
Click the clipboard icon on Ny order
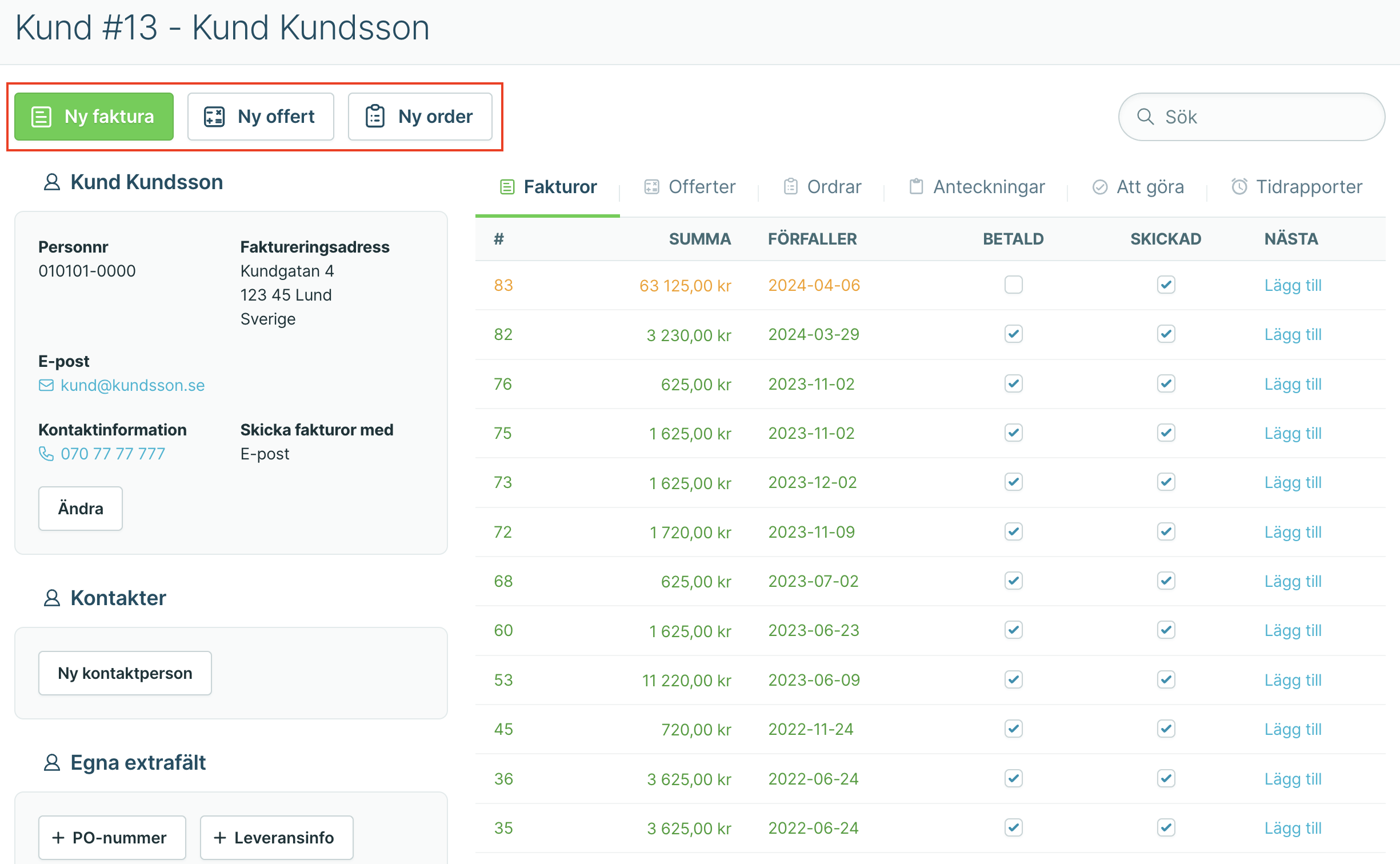[375, 117]
